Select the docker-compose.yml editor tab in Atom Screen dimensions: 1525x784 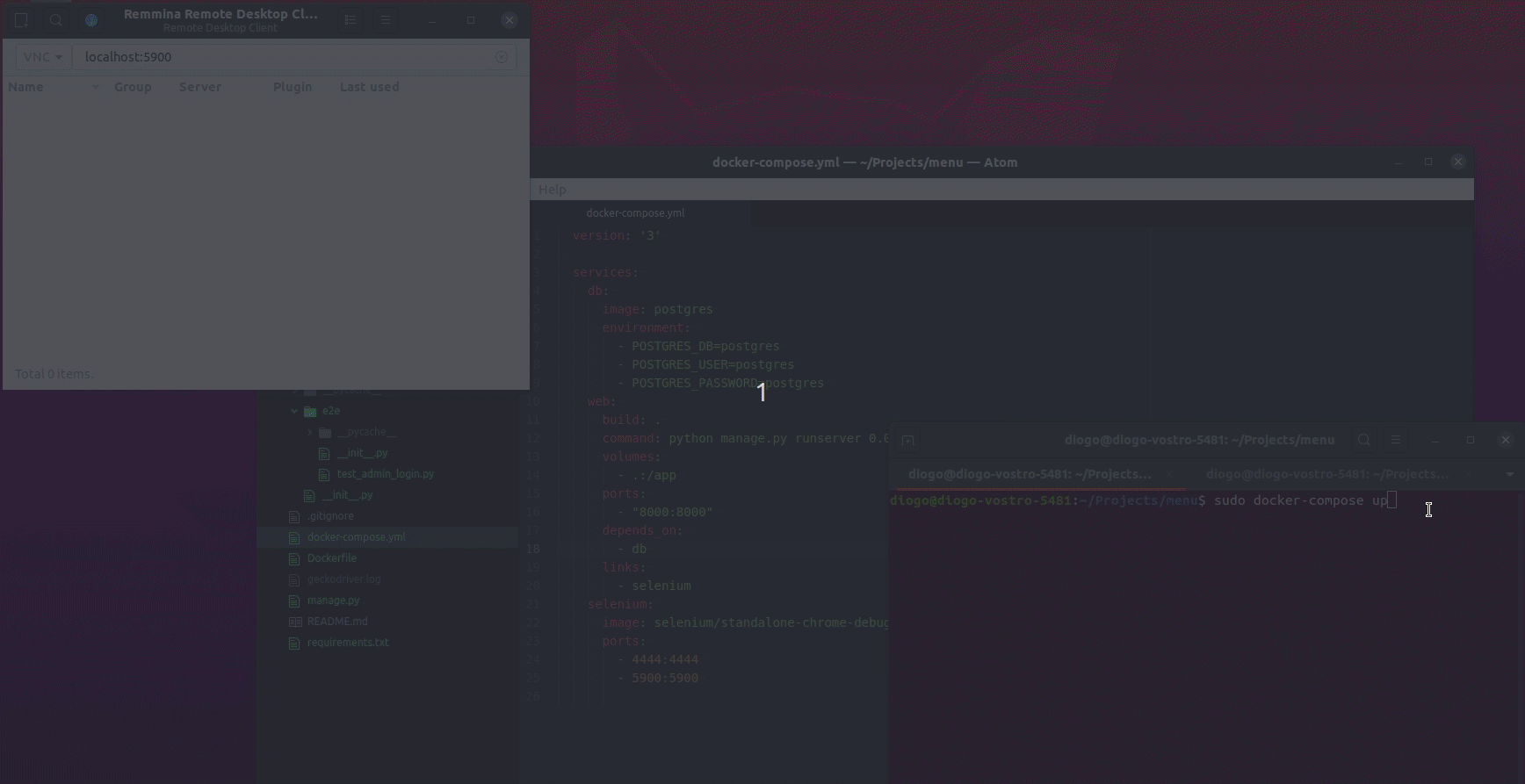tap(635, 212)
